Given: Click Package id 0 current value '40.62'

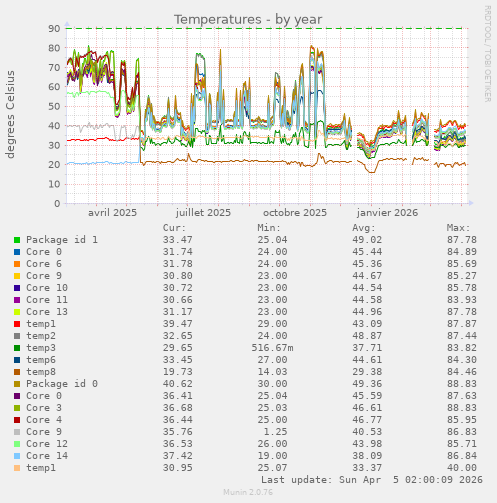Looking at the screenshot, I should point(178,384).
